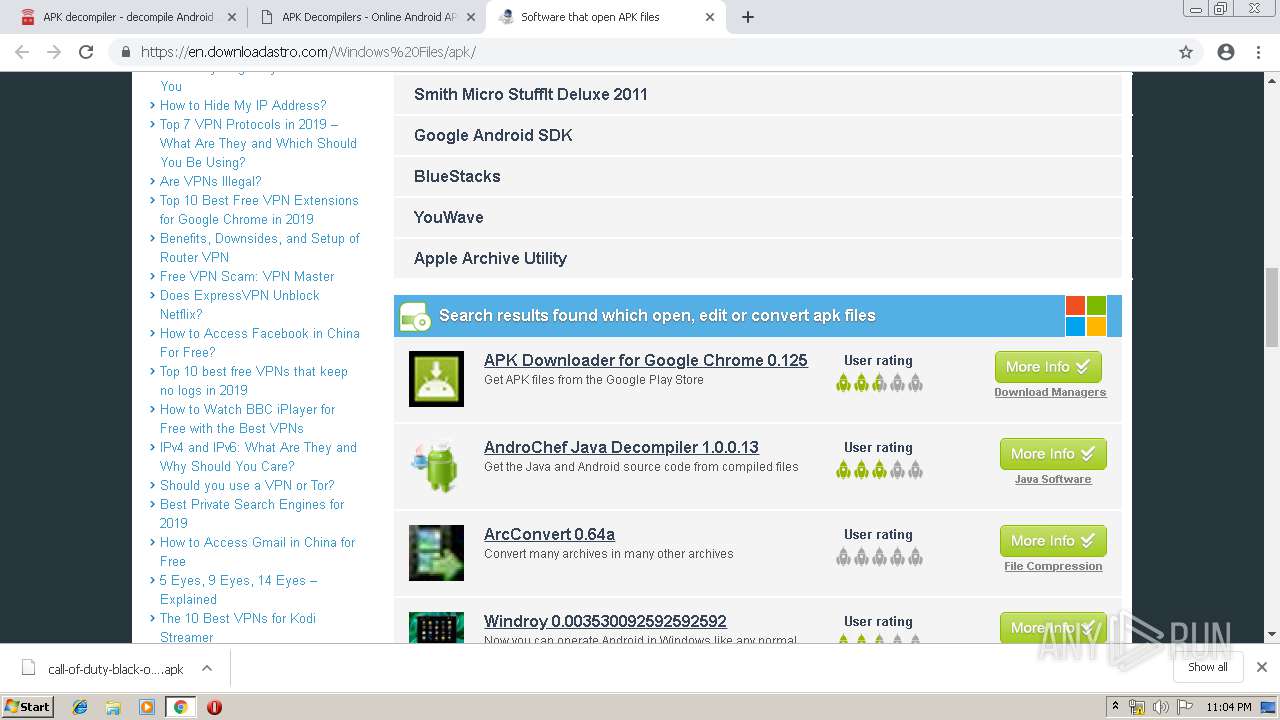
Task: Open Top 7 VPN Protocols in 2019 link
Action: (258, 143)
